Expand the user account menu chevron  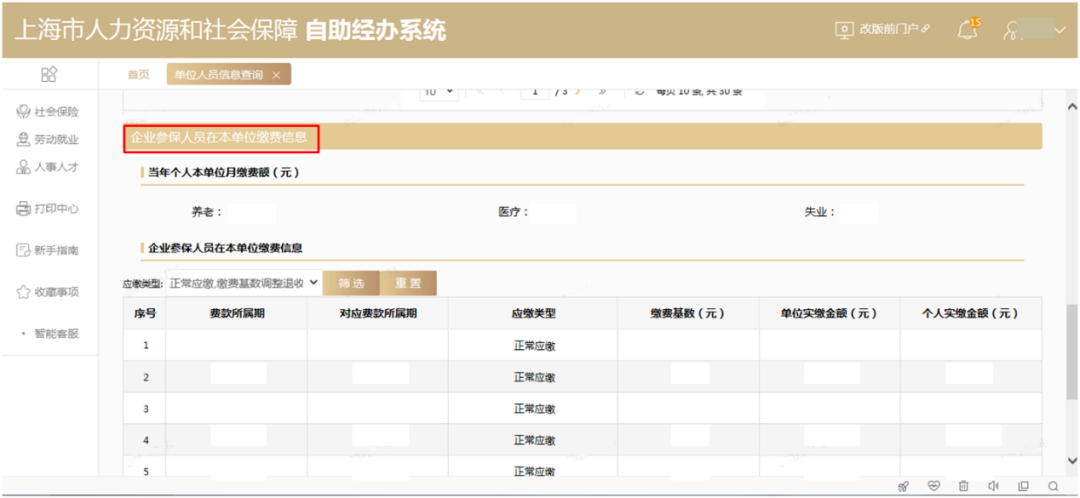1060,31
